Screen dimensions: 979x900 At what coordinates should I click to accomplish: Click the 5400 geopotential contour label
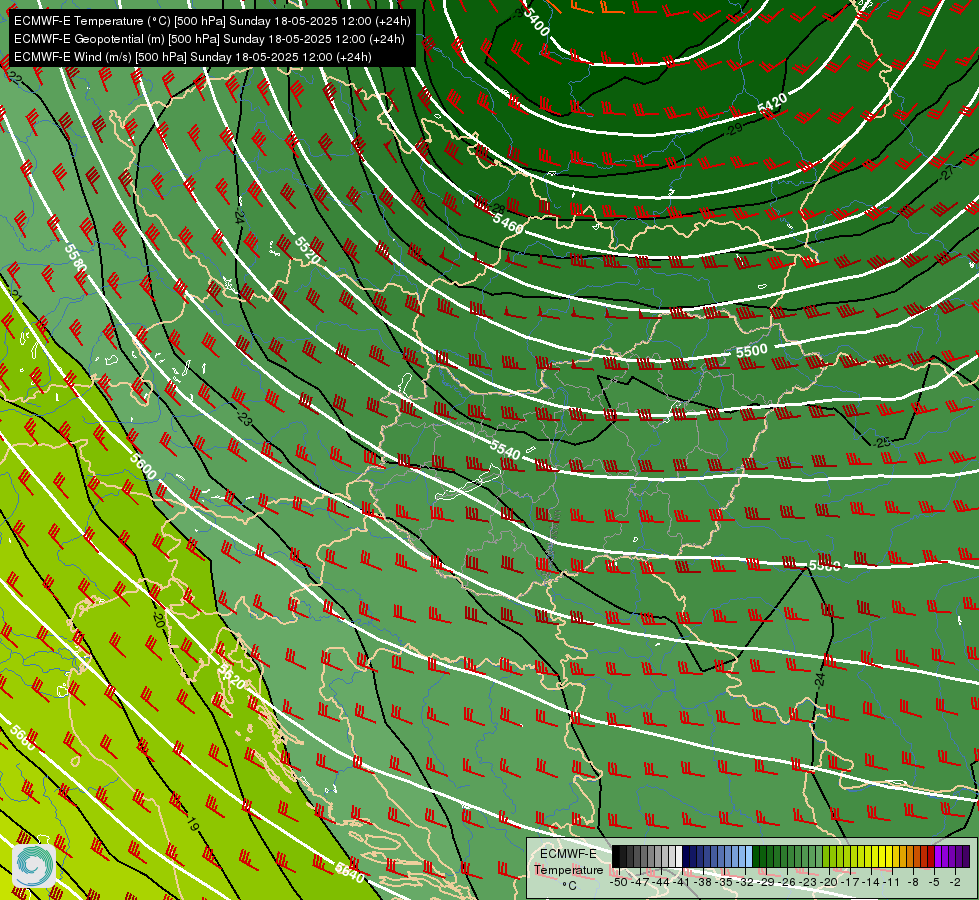pos(536,21)
